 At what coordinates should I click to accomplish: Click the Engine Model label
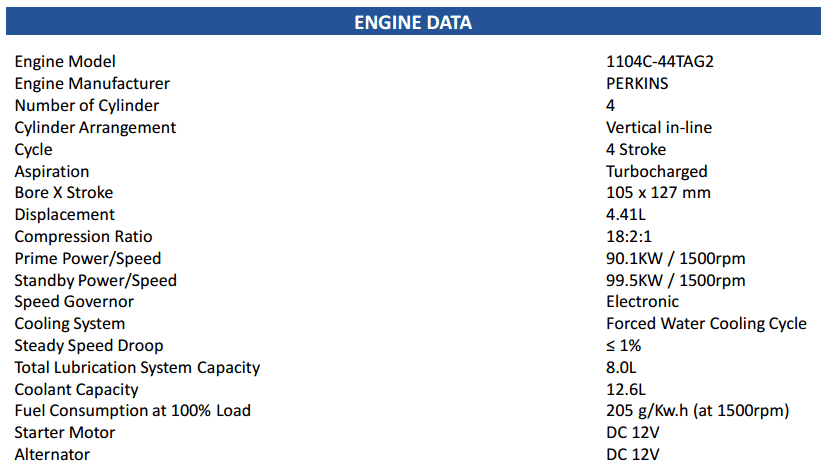(65, 62)
